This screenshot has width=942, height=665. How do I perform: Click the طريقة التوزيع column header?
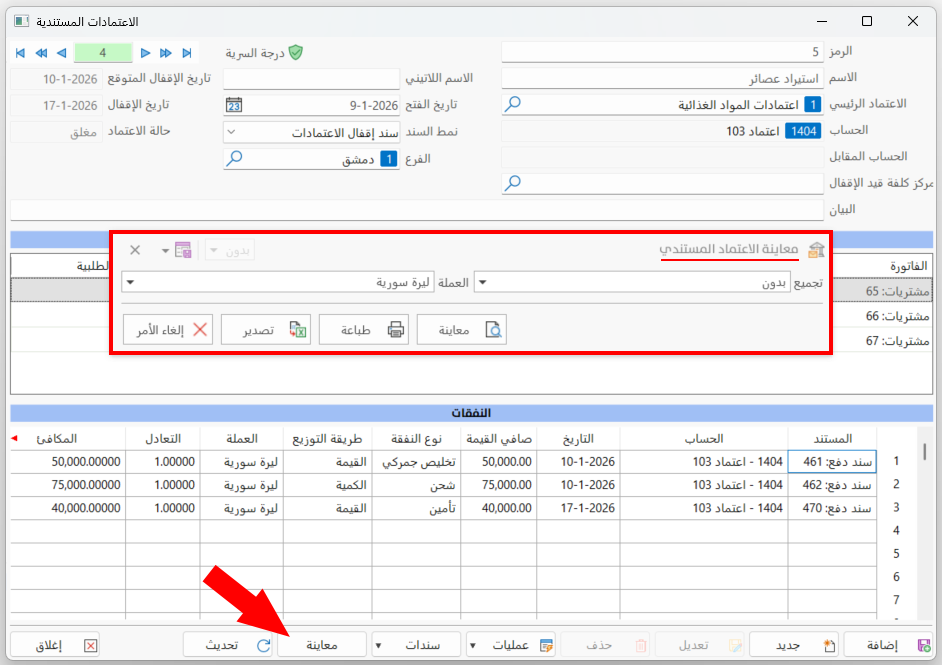pyautogui.click(x=327, y=439)
